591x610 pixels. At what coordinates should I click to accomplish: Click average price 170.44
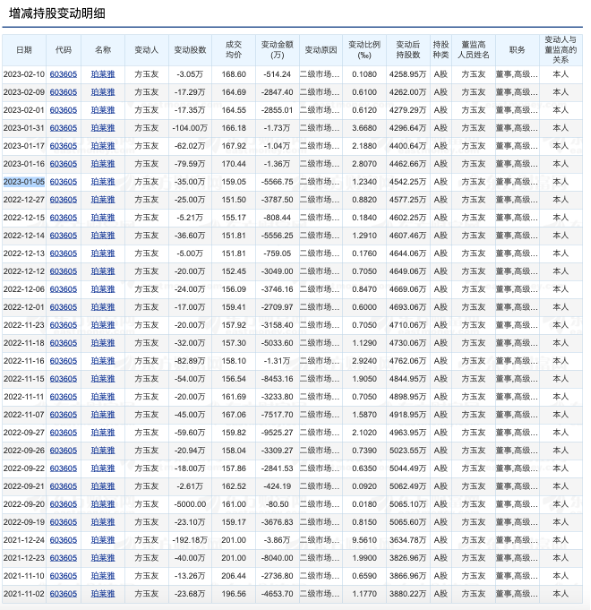(x=233, y=164)
